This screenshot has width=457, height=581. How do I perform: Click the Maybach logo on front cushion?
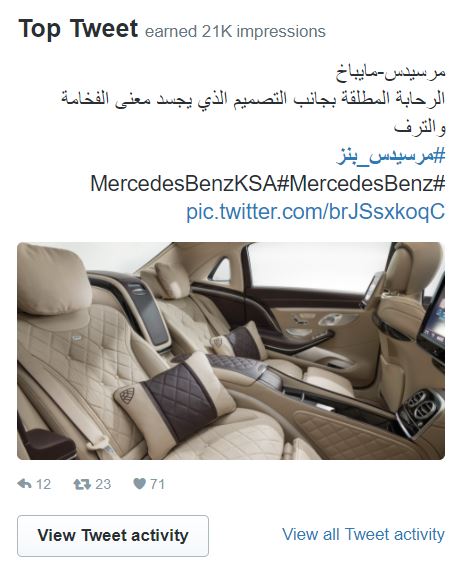coord(127,396)
